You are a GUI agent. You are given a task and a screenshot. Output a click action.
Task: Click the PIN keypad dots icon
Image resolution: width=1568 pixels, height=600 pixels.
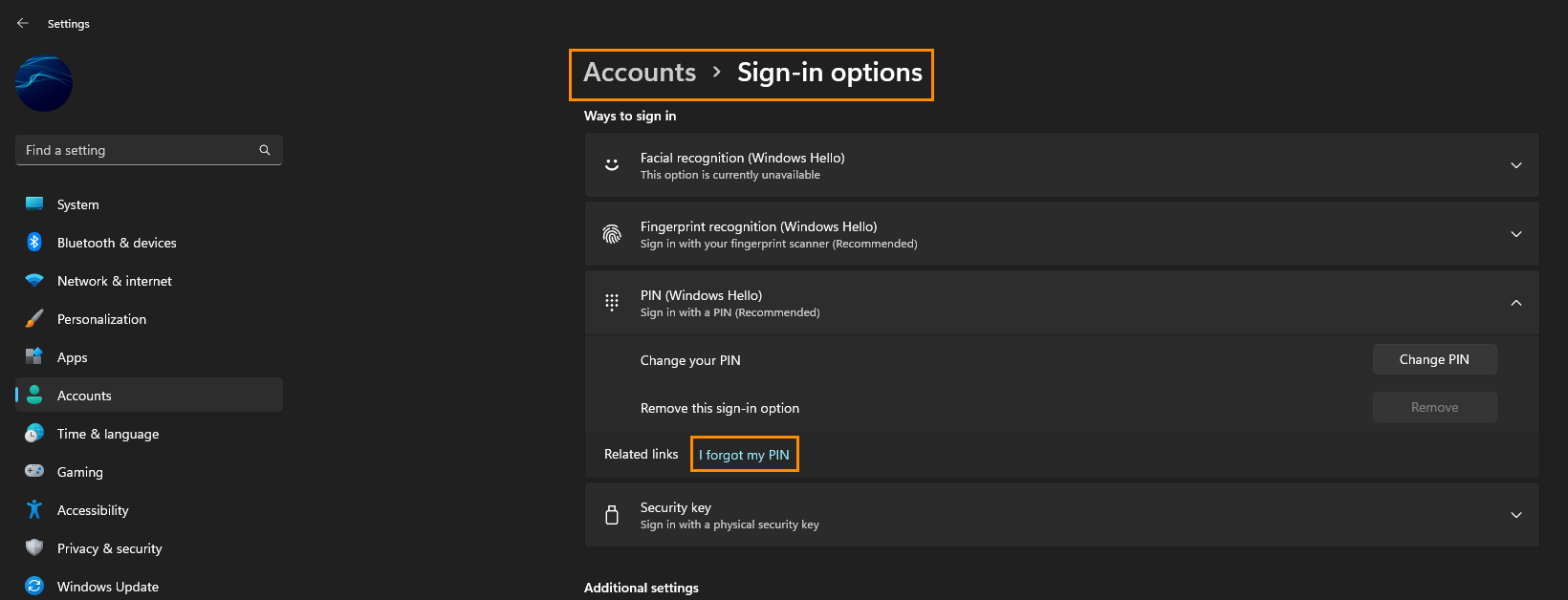coord(612,303)
